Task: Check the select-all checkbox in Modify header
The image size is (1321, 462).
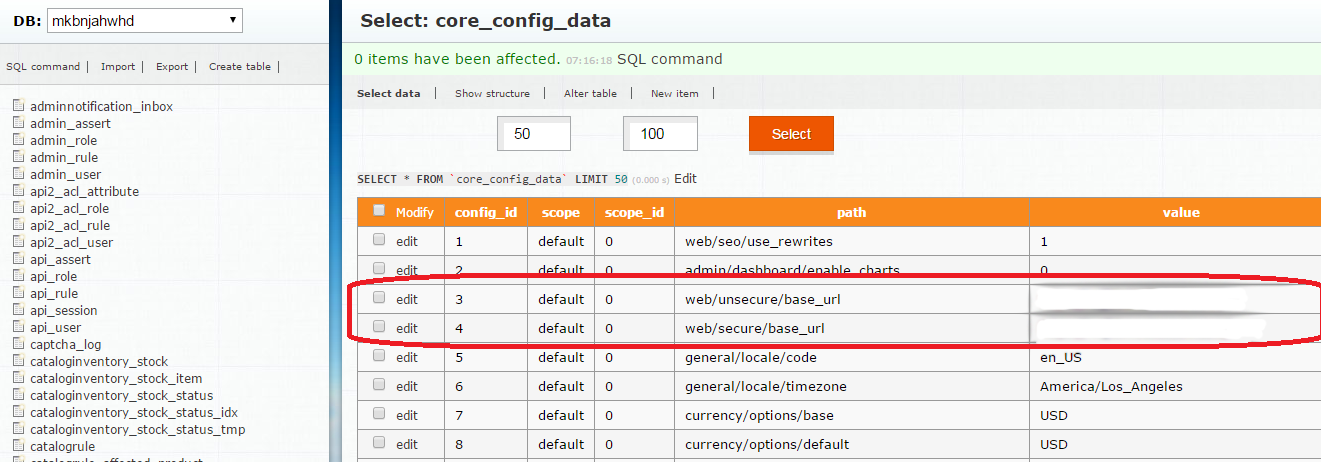Action: 379,211
